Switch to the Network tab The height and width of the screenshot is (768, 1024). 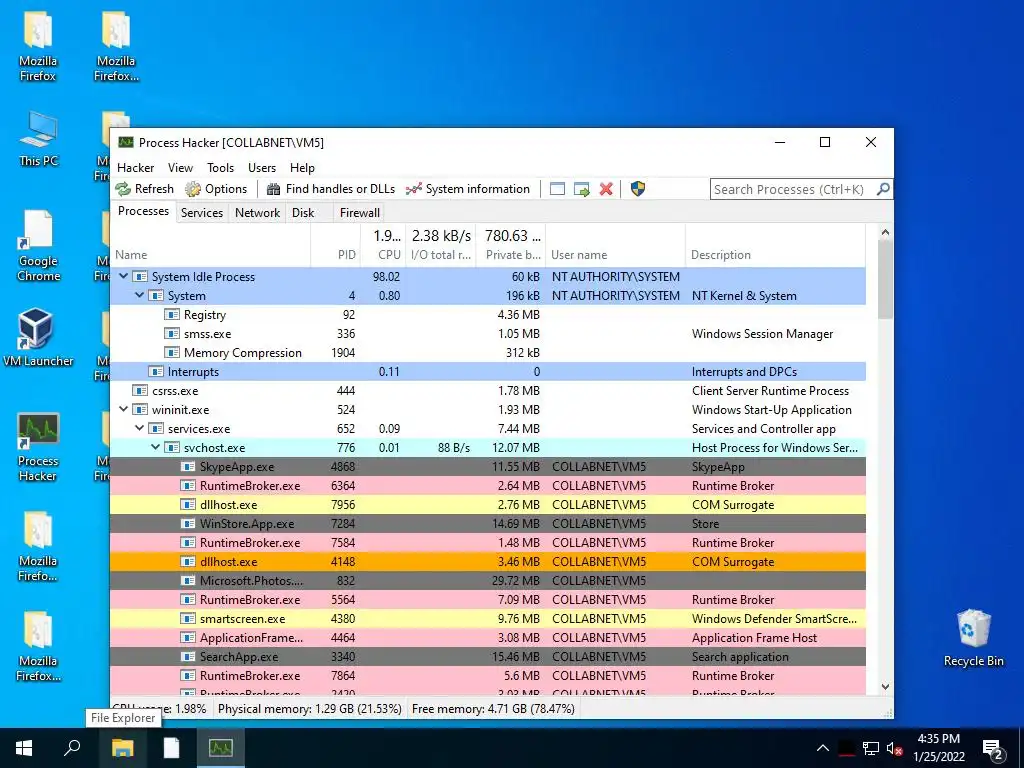(257, 212)
